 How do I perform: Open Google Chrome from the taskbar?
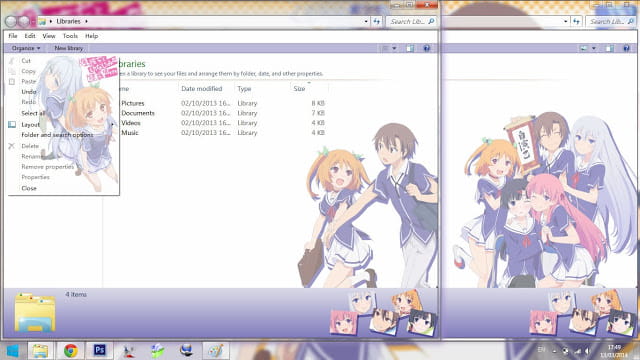[x=71, y=351]
